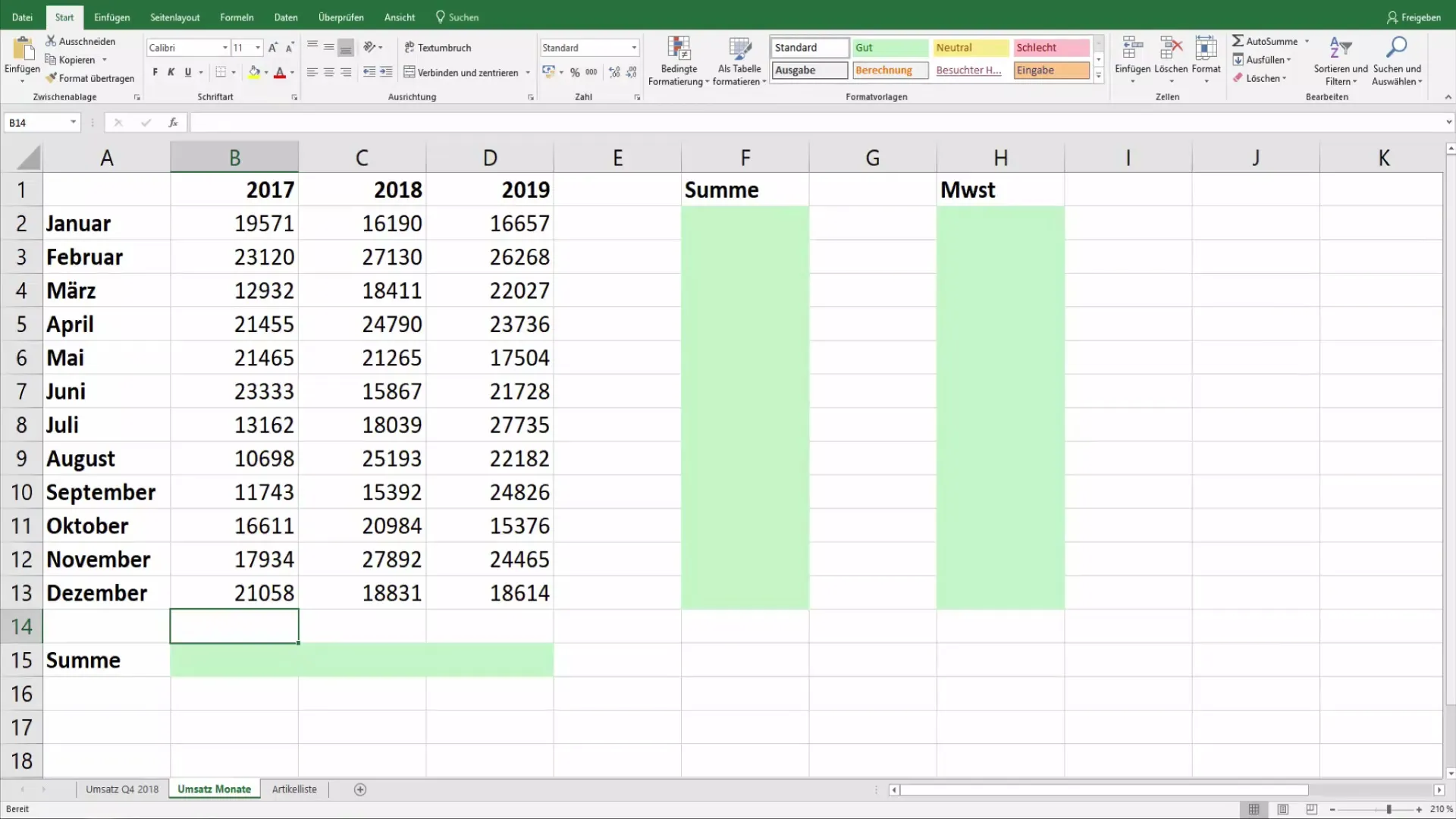Click the accounting currency format icon

click(548, 72)
